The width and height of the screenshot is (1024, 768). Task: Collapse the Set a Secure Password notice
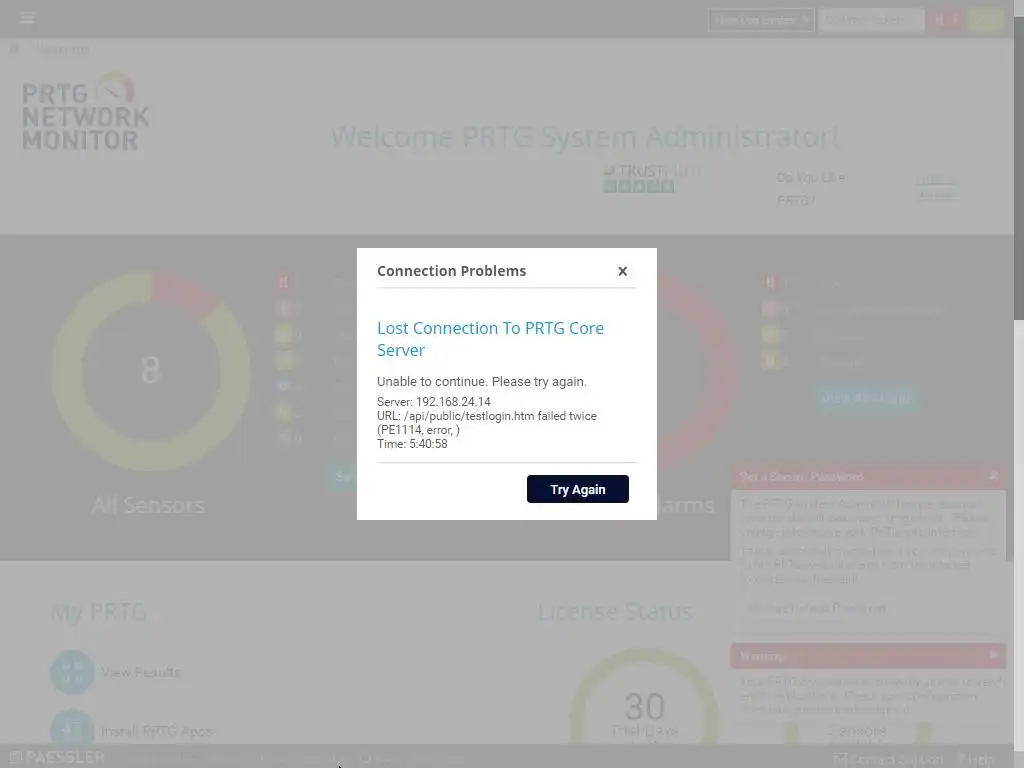pos(993,476)
